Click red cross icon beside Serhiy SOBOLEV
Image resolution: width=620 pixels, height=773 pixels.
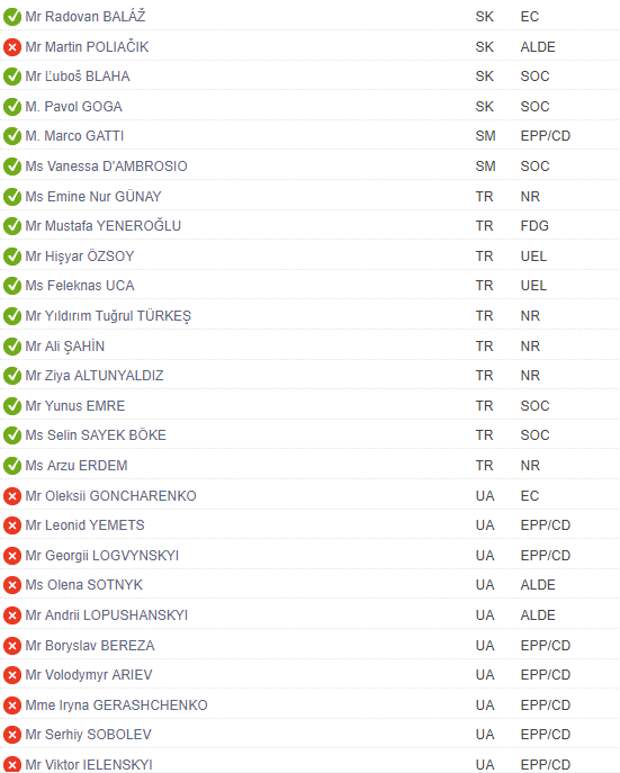(12, 735)
